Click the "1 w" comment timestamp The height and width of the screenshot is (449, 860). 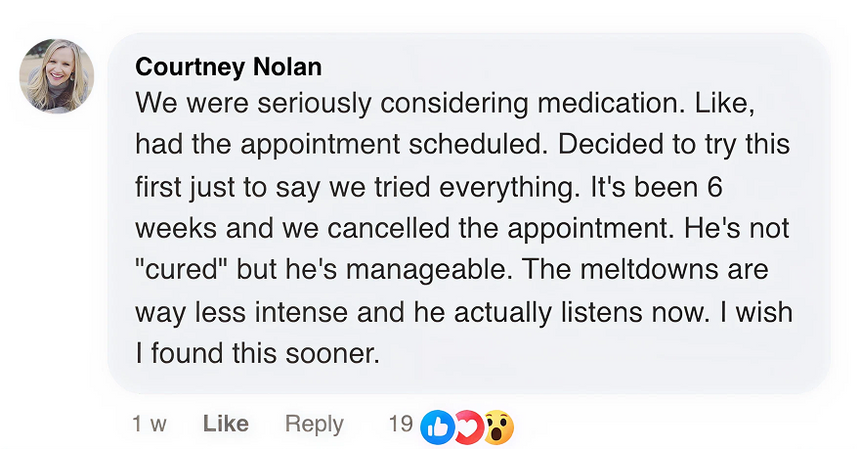point(149,424)
